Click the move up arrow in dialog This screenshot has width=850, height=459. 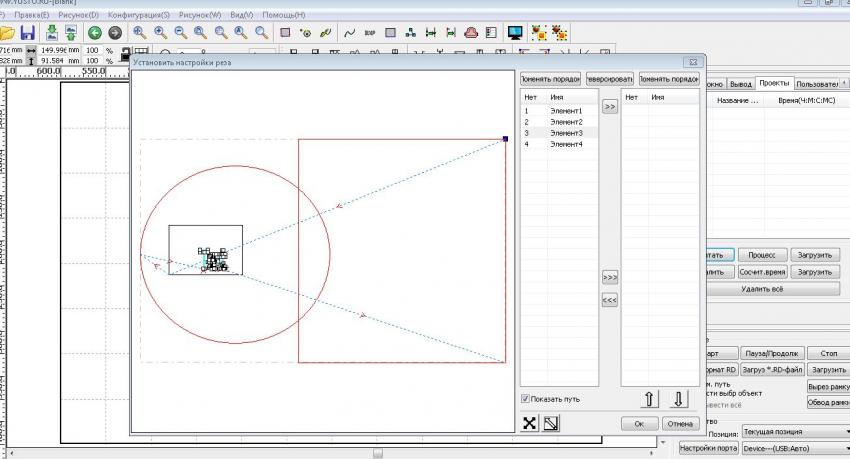[x=649, y=399]
